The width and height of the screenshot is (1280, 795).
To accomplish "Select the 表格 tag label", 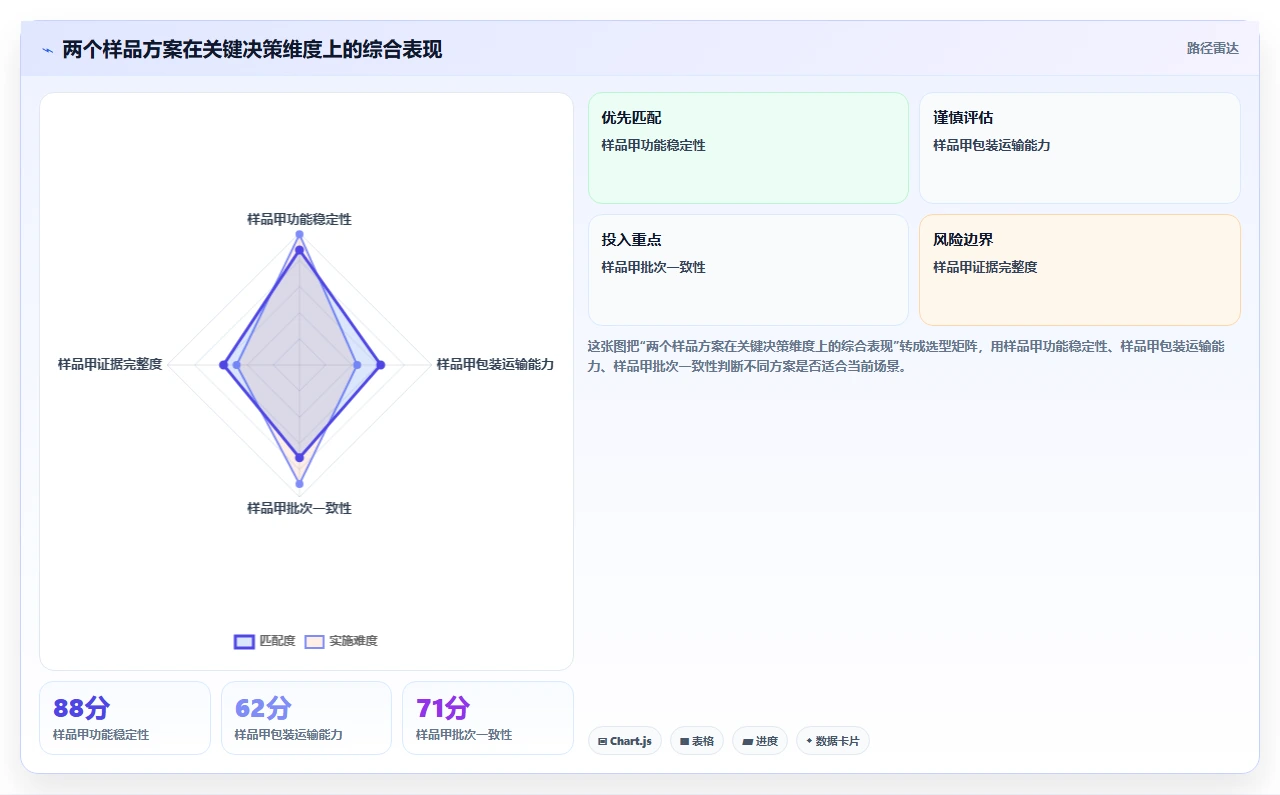I will pos(703,741).
